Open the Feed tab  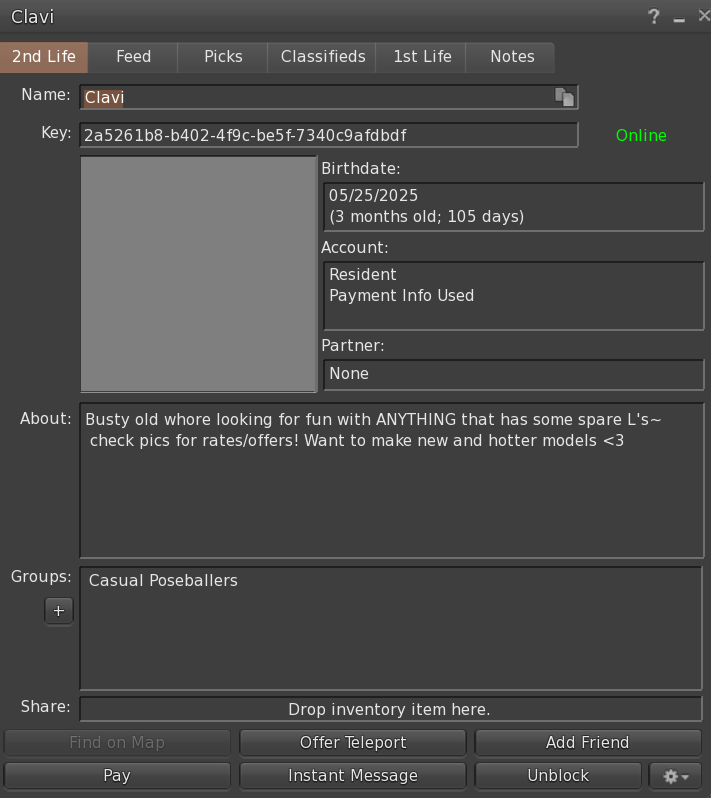point(133,57)
